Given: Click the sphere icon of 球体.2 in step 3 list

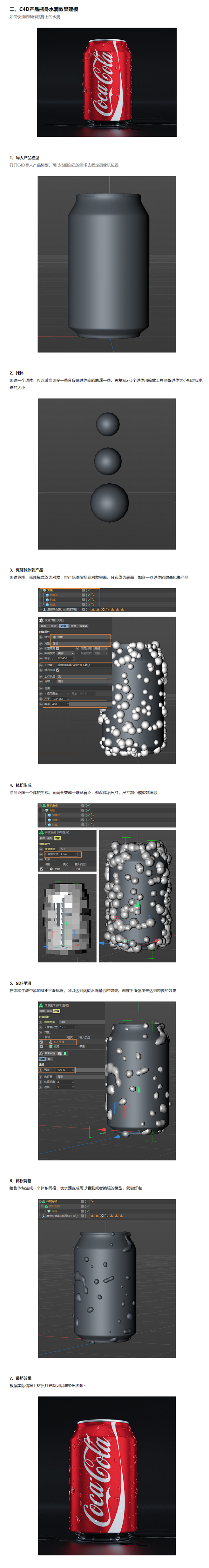Looking at the screenshot, I should tap(48, 595).
